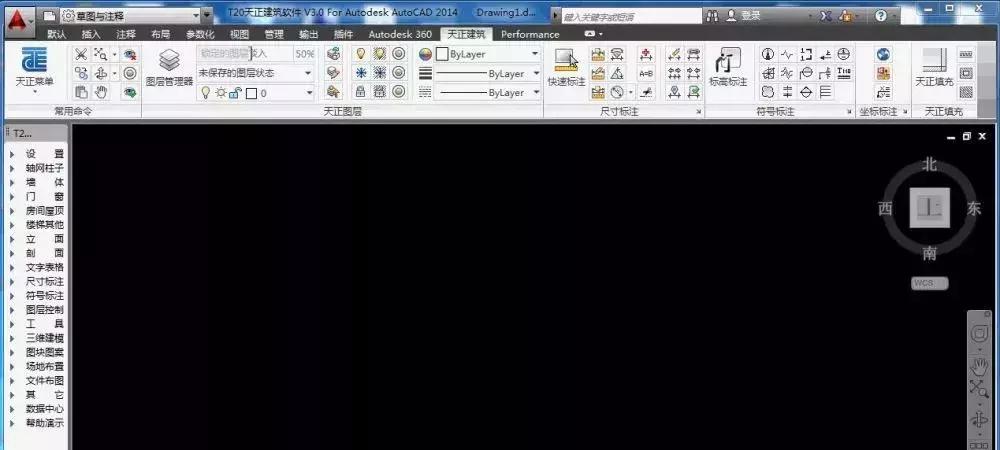Click the THB drawing title icon
The height and width of the screenshot is (450, 1000).
point(844,73)
